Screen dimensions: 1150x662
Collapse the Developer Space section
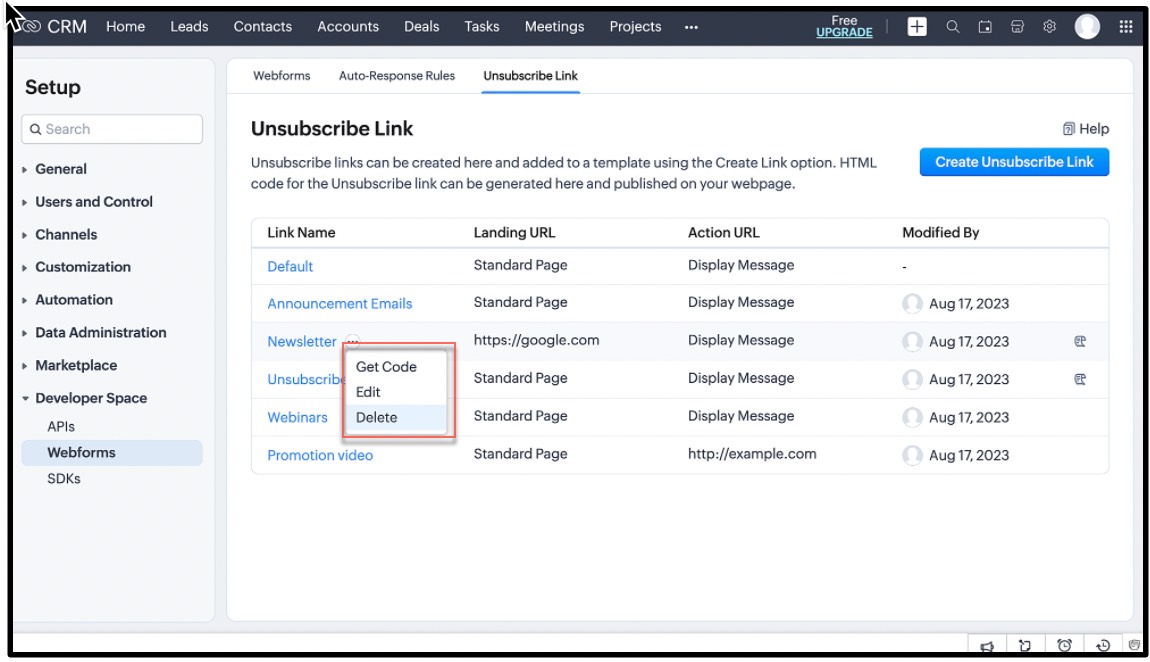coord(90,398)
